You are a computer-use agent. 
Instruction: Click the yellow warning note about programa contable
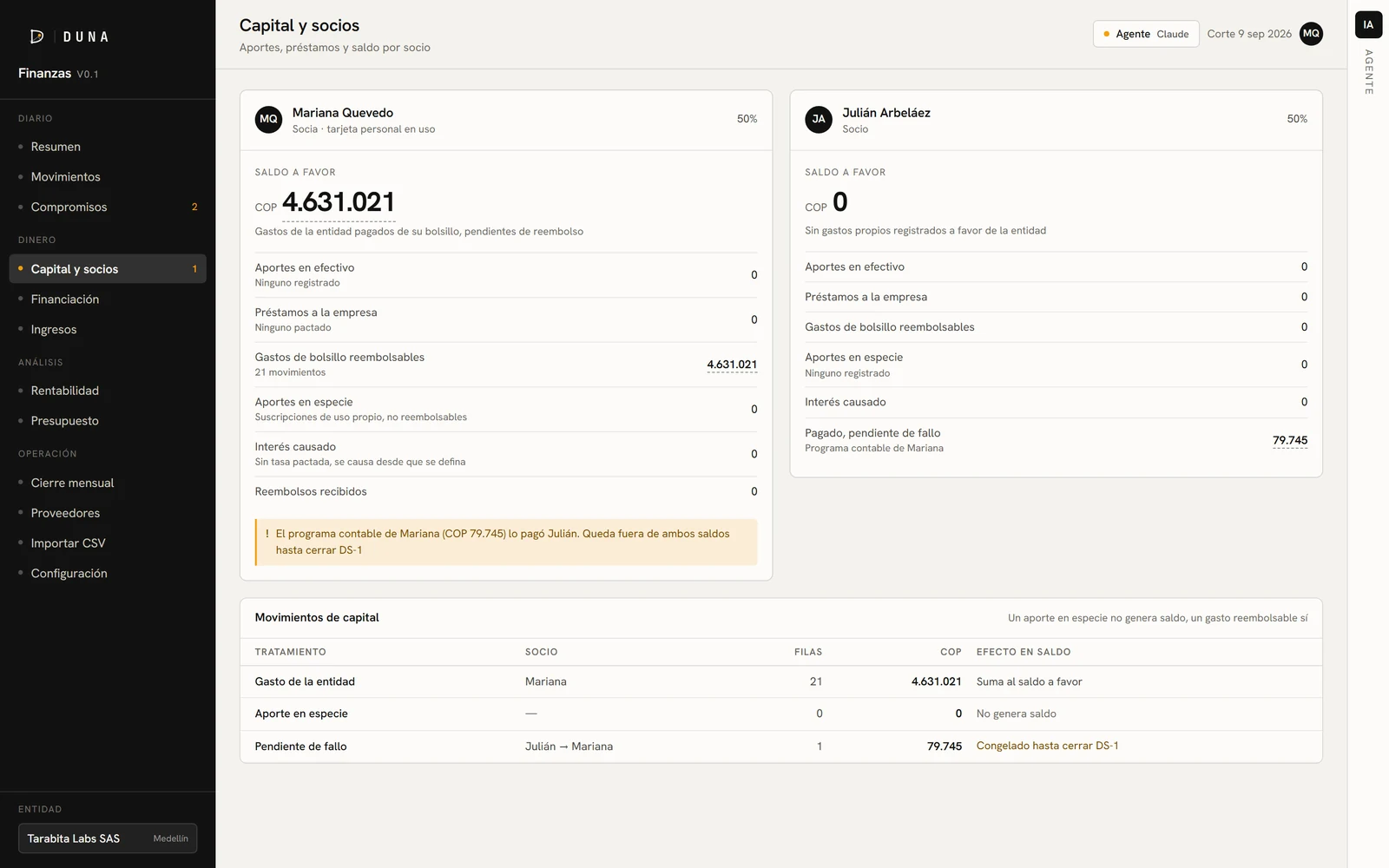[x=506, y=542]
